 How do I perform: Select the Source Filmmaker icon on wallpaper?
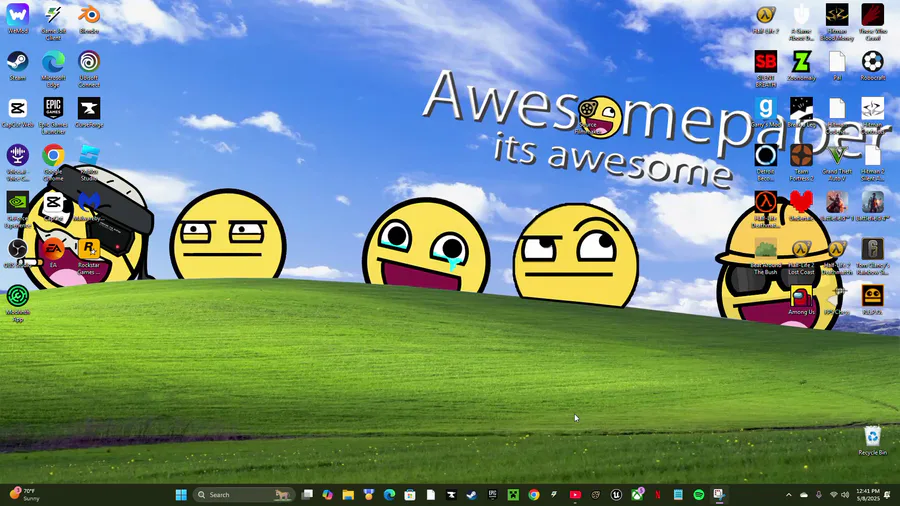click(x=588, y=116)
